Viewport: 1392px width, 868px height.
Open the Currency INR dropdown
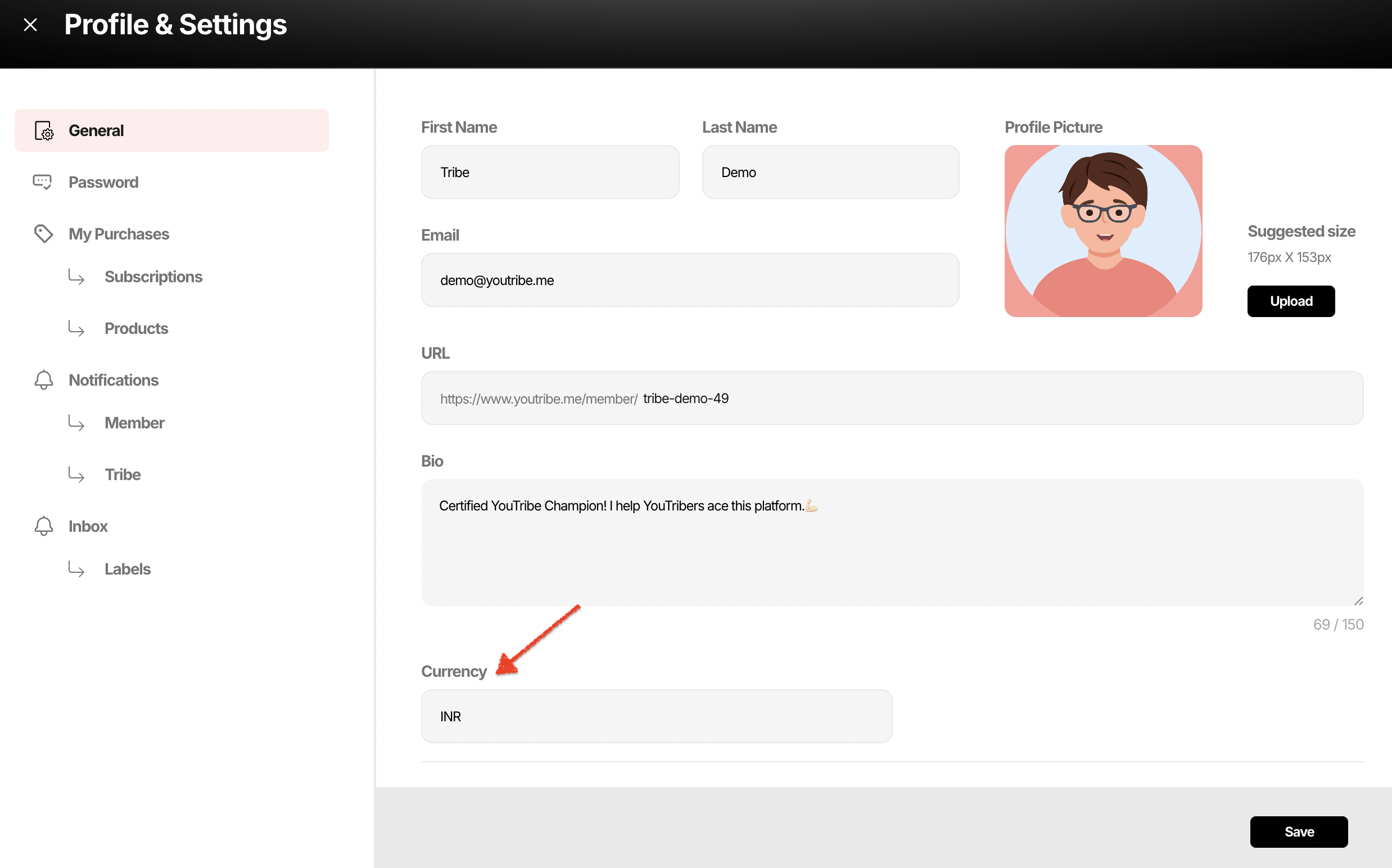pyautogui.click(x=656, y=716)
